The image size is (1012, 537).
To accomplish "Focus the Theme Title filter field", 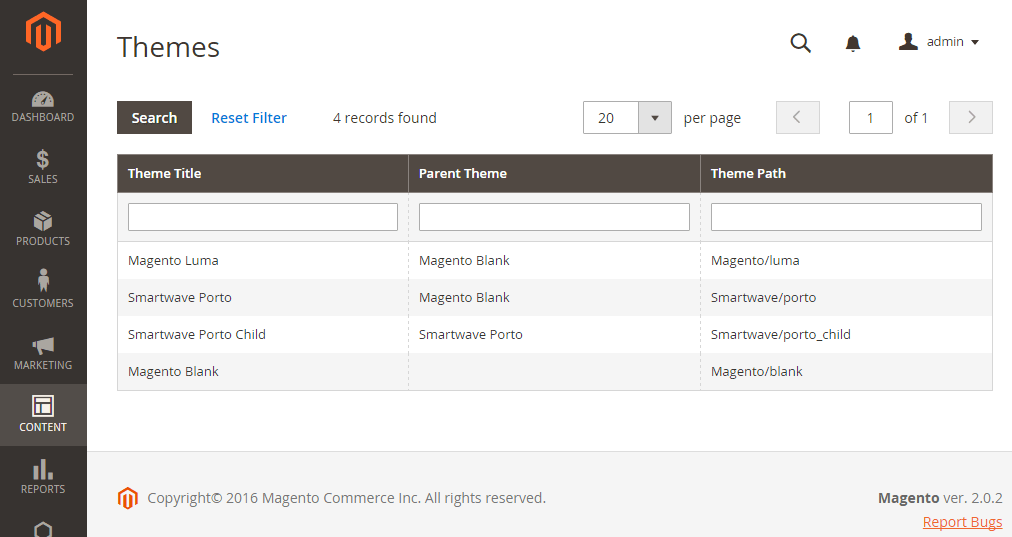I will pyautogui.click(x=263, y=217).
